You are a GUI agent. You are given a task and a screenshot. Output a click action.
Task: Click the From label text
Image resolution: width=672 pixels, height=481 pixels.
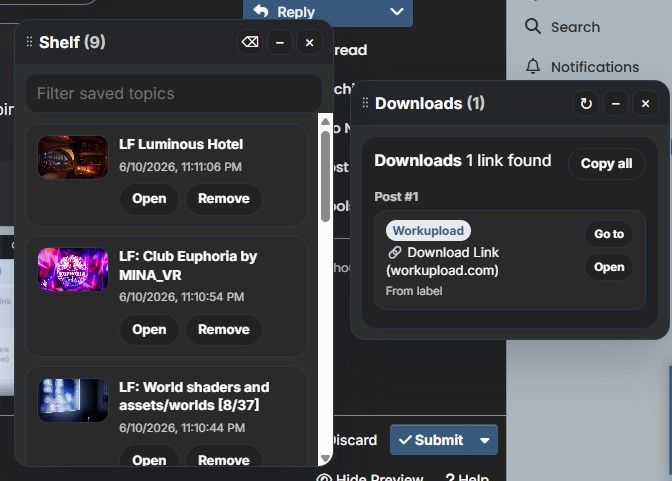tap(414, 291)
